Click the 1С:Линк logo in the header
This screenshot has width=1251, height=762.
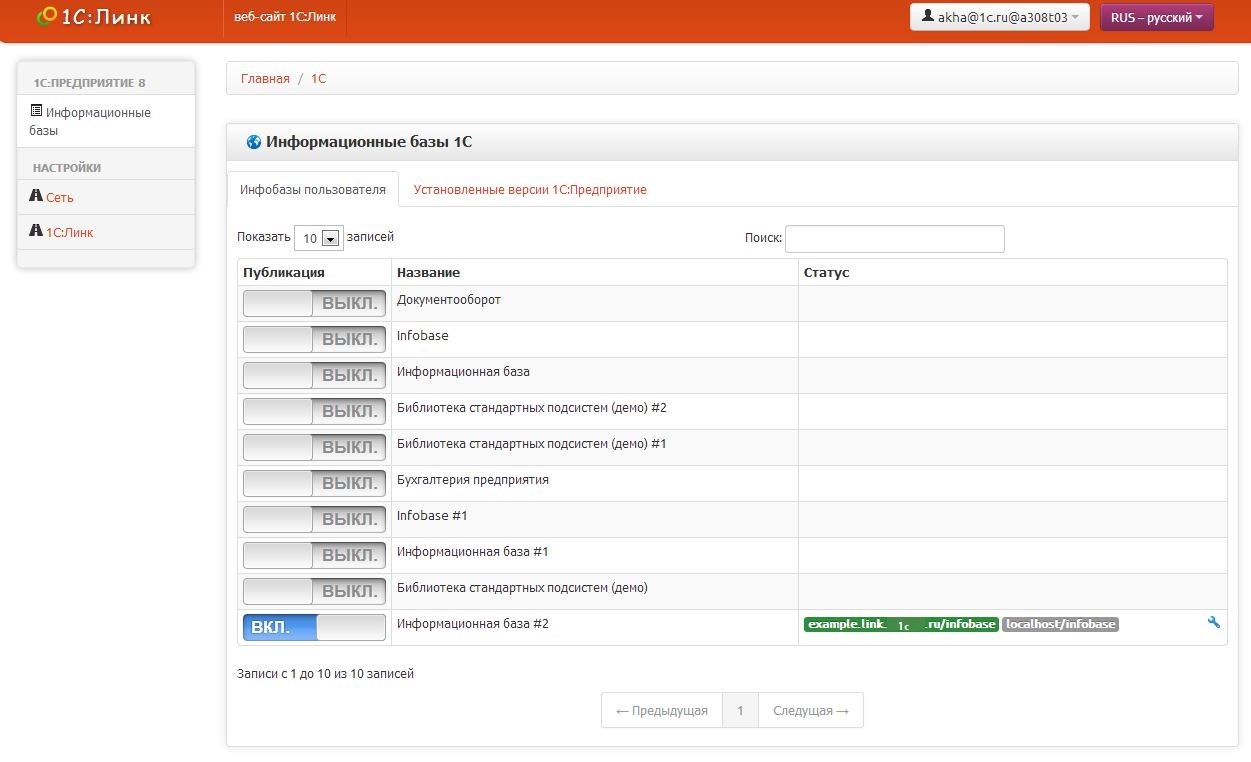click(93, 17)
